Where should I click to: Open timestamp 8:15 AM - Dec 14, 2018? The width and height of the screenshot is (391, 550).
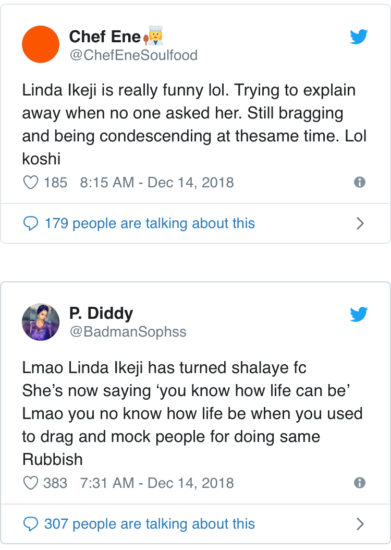157,182
